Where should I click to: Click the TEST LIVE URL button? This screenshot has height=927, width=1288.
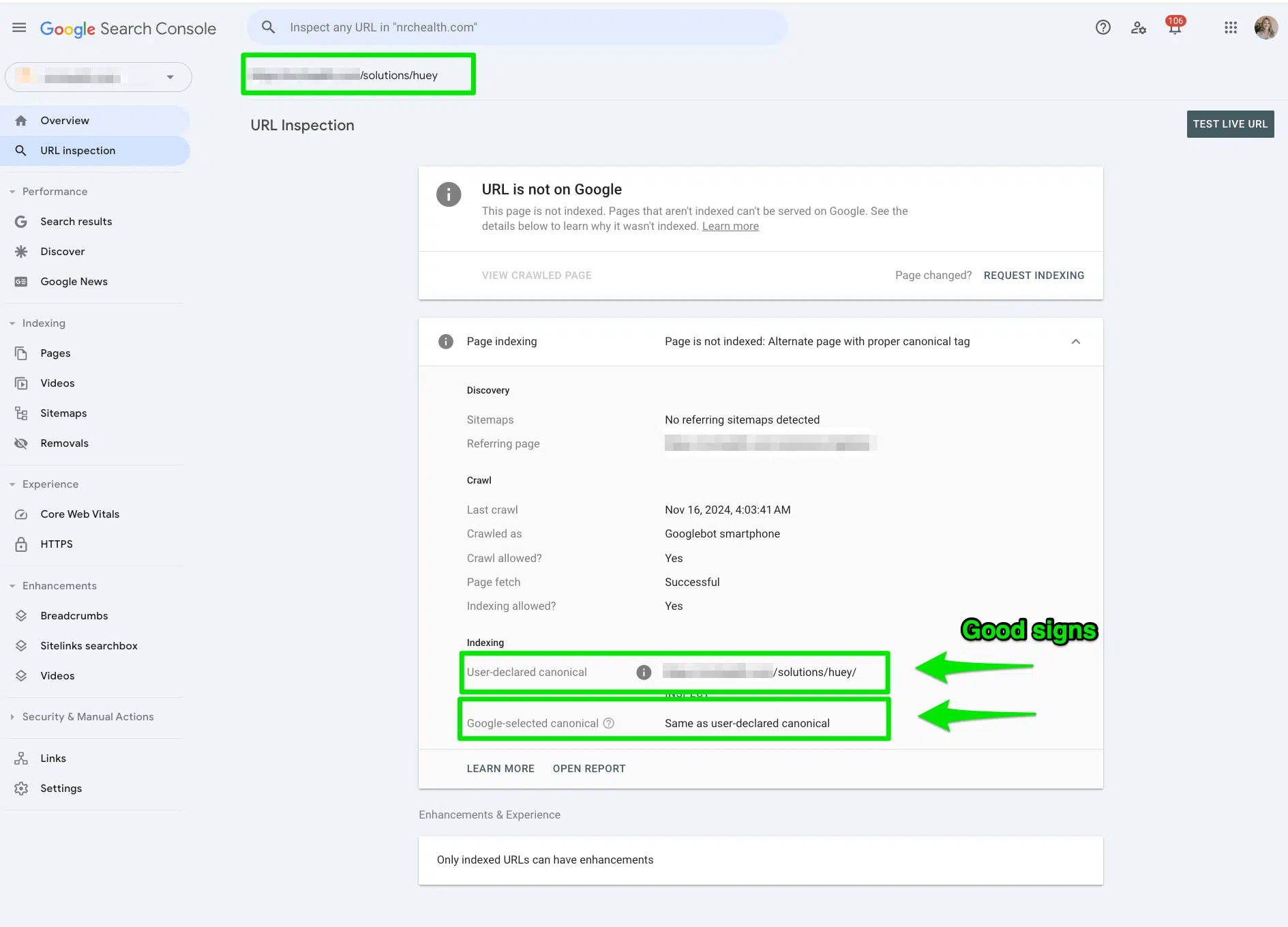pos(1230,124)
